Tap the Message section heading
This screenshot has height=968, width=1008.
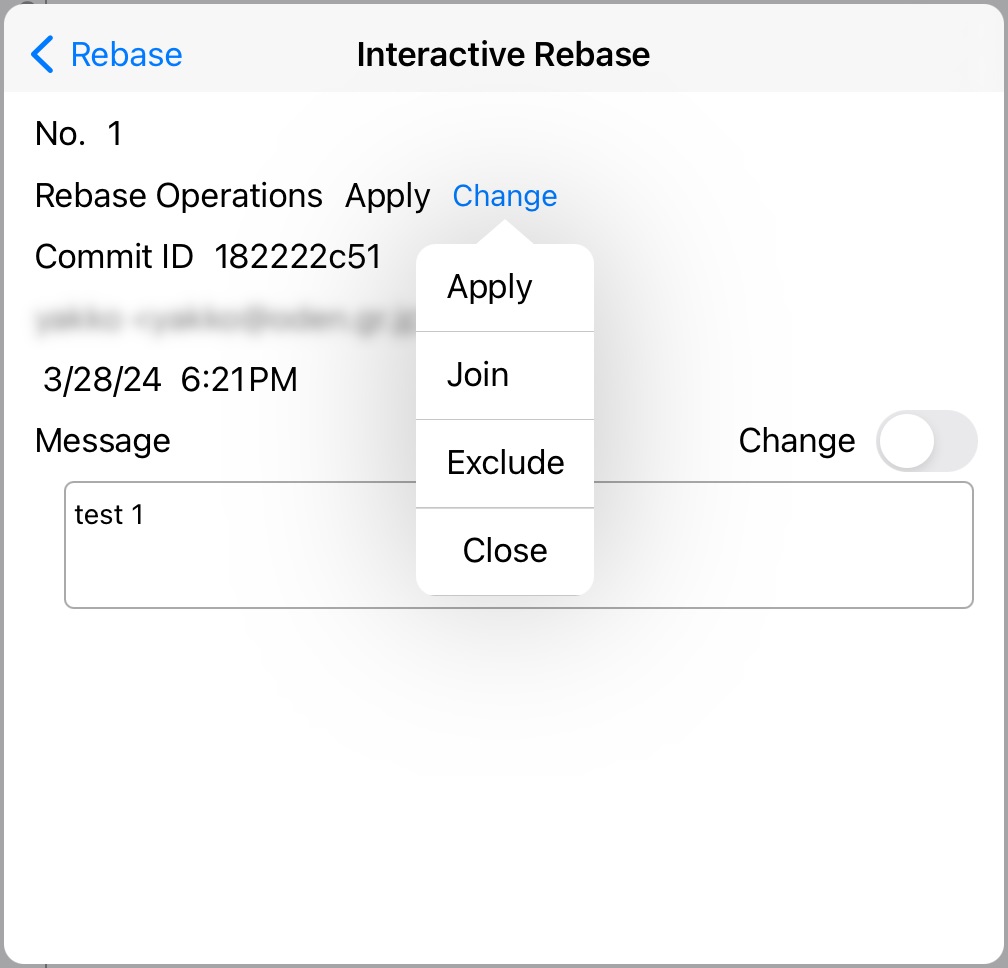[101, 441]
